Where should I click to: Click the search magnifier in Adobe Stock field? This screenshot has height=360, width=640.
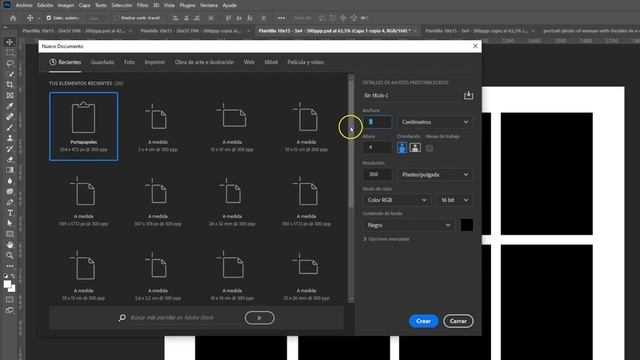[x=122, y=318]
